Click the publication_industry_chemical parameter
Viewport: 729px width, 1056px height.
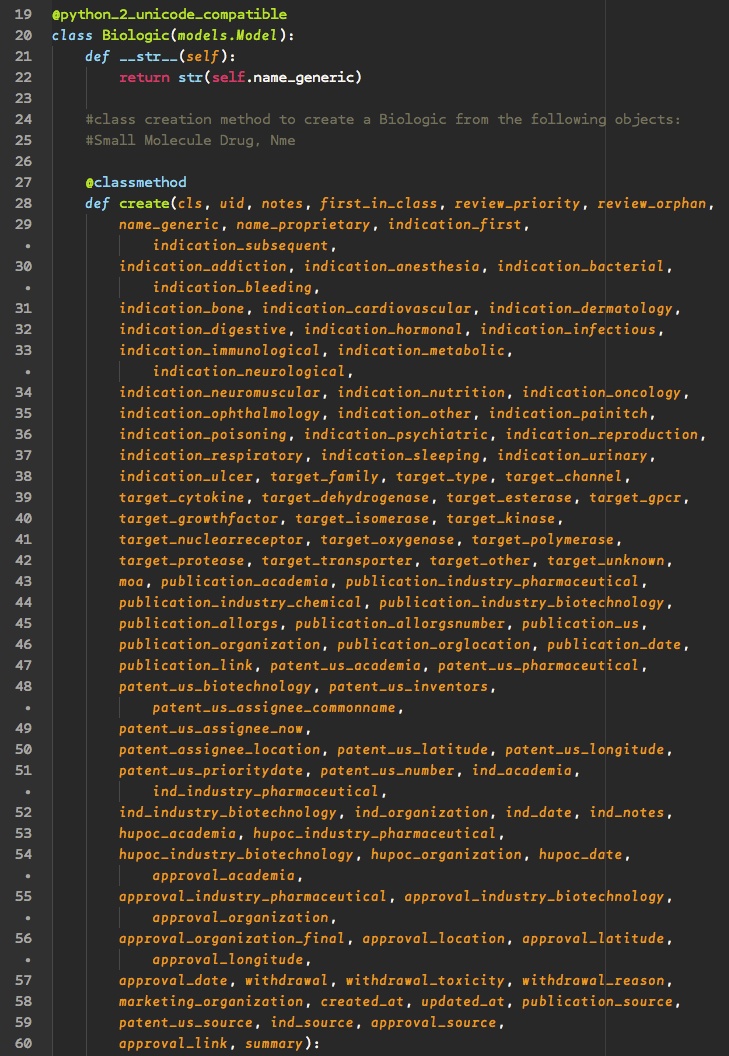(x=241, y=602)
